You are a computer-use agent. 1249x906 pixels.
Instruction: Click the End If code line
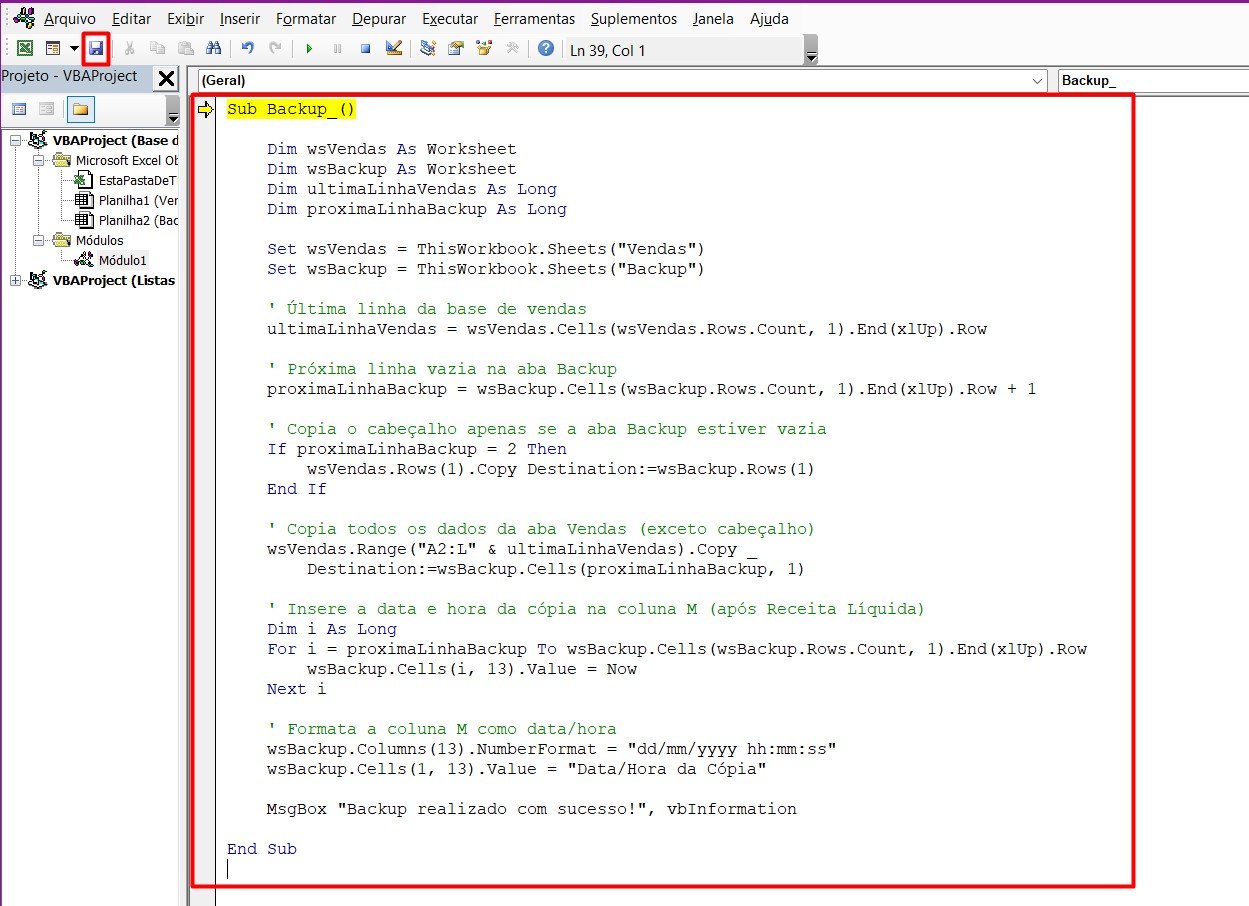point(296,489)
